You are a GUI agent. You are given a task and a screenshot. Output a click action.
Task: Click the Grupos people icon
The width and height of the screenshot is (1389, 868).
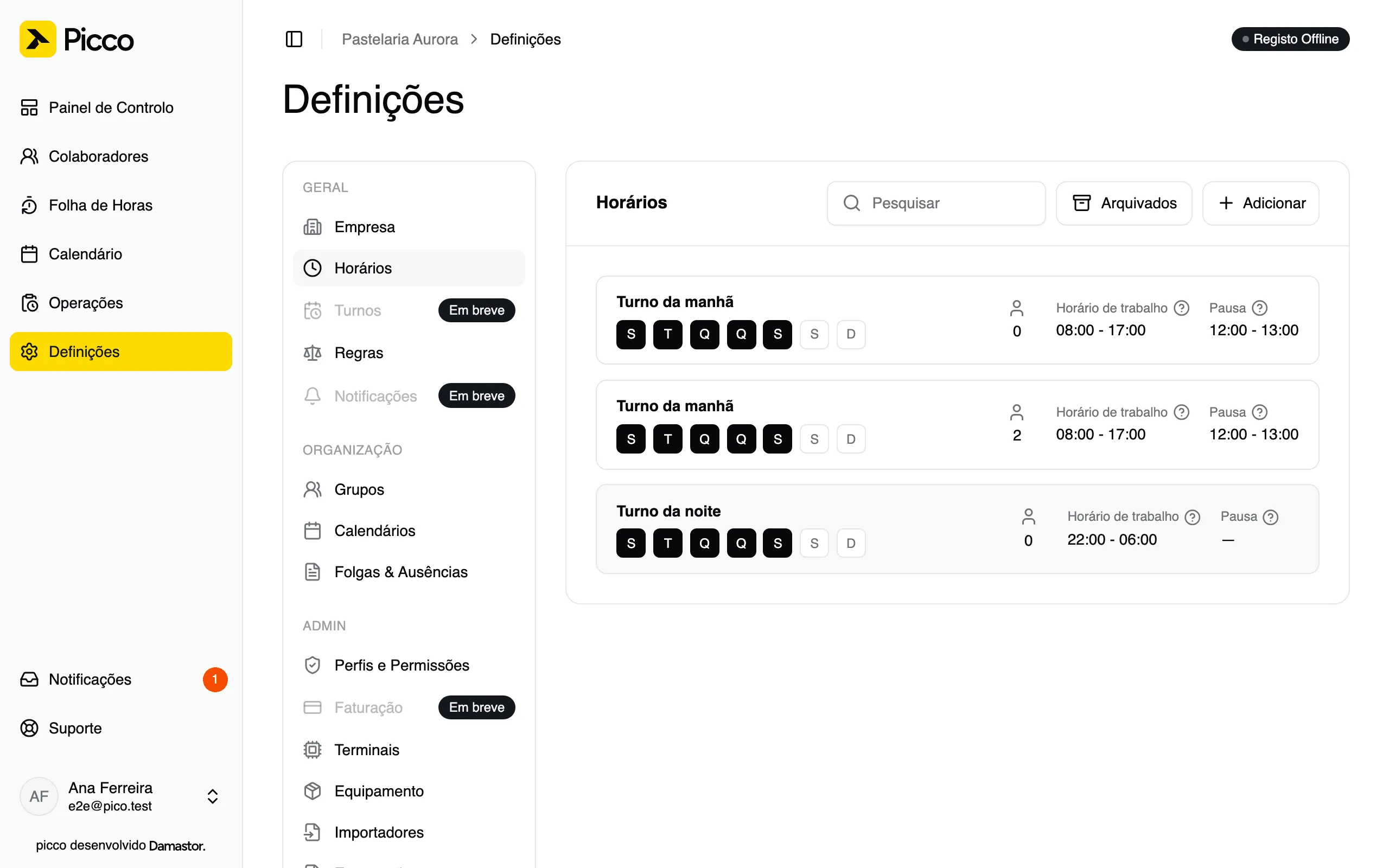312,489
